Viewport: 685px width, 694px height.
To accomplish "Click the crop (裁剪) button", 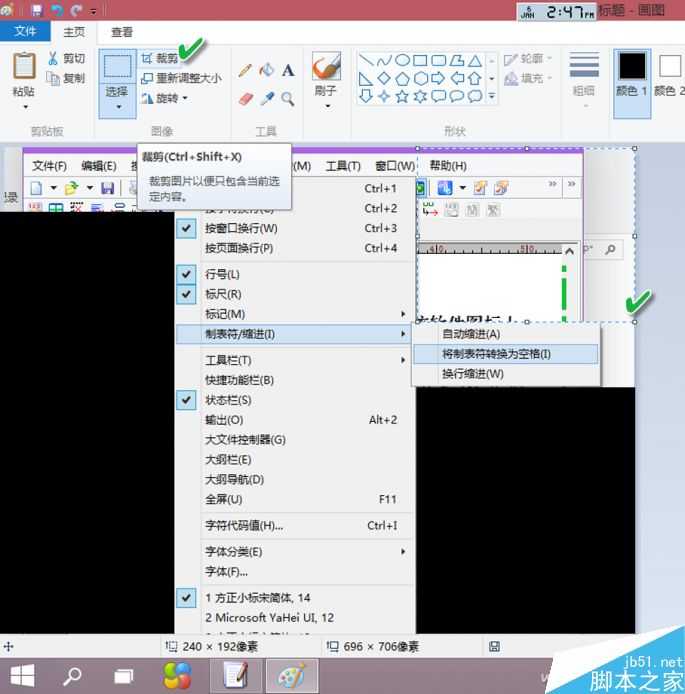I will pos(160,59).
